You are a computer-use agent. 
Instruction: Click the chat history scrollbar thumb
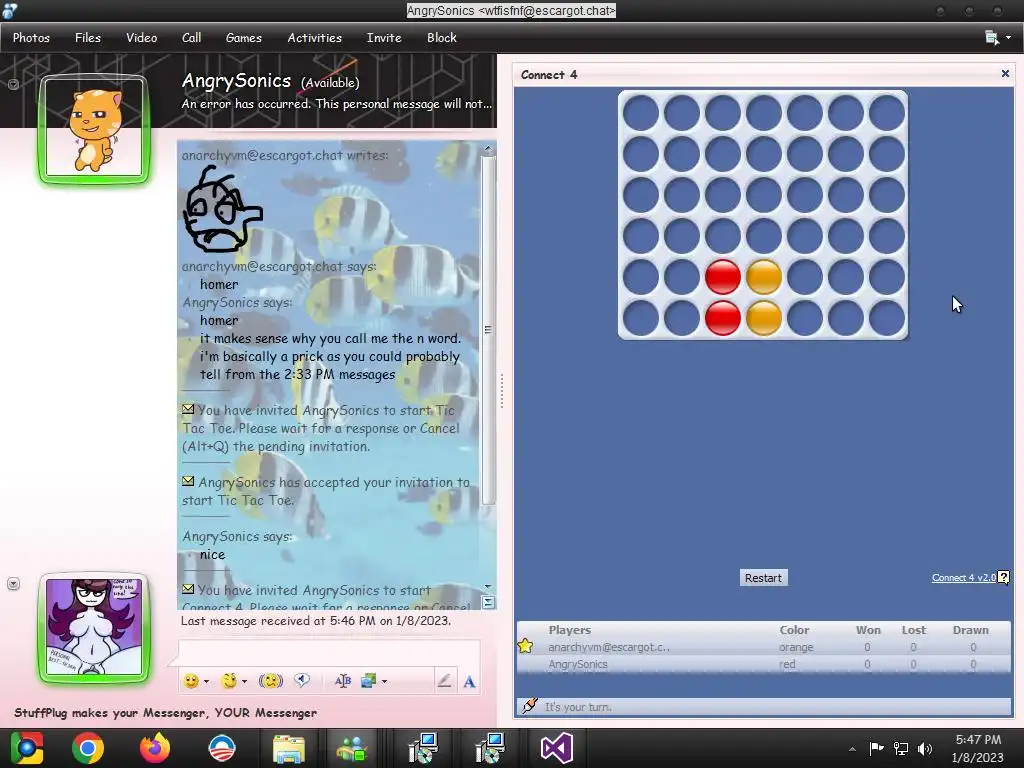(488, 330)
